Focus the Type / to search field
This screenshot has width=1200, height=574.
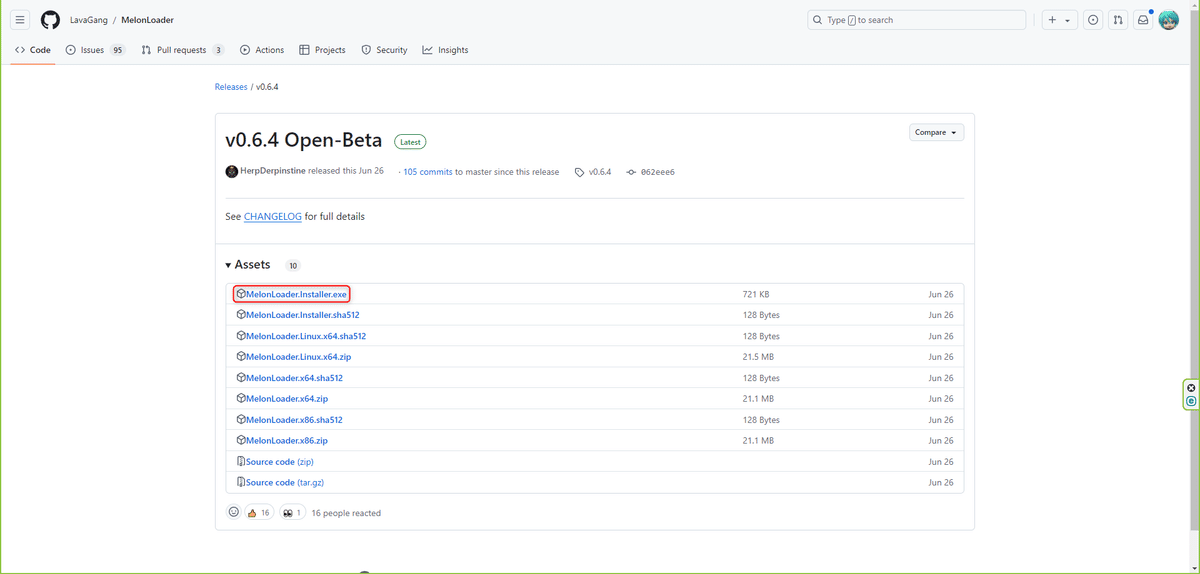coord(916,20)
